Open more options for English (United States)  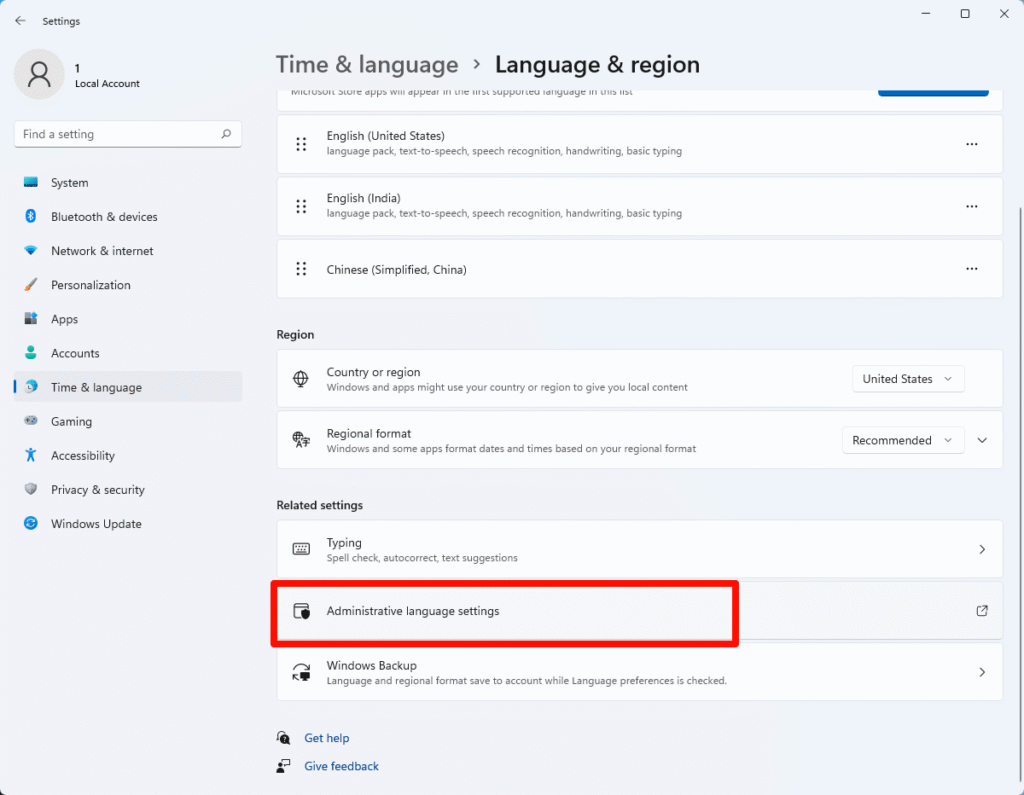pyautogui.click(x=971, y=144)
